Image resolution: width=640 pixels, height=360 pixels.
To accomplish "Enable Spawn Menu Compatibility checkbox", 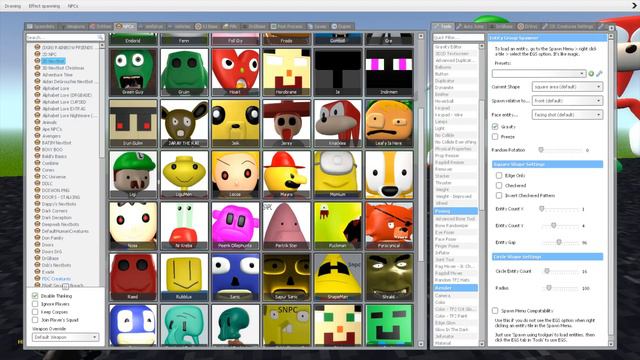I will [x=495, y=311].
